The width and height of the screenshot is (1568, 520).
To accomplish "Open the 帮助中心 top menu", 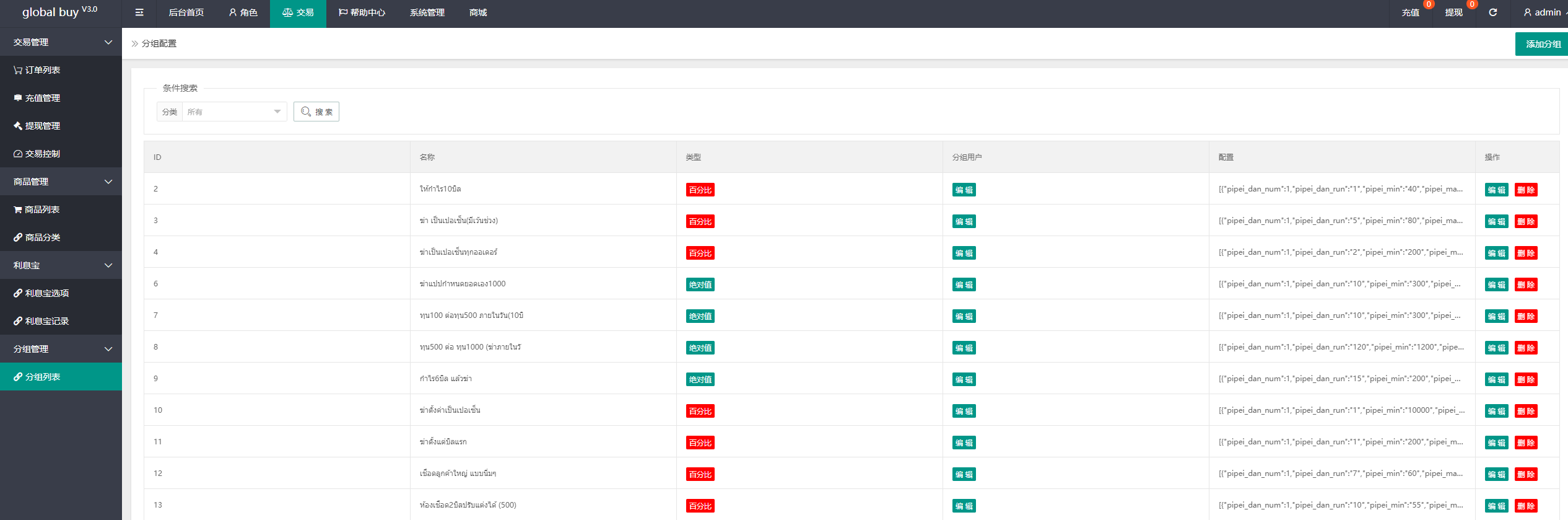I will pyautogui.click(x=362, y=12).
